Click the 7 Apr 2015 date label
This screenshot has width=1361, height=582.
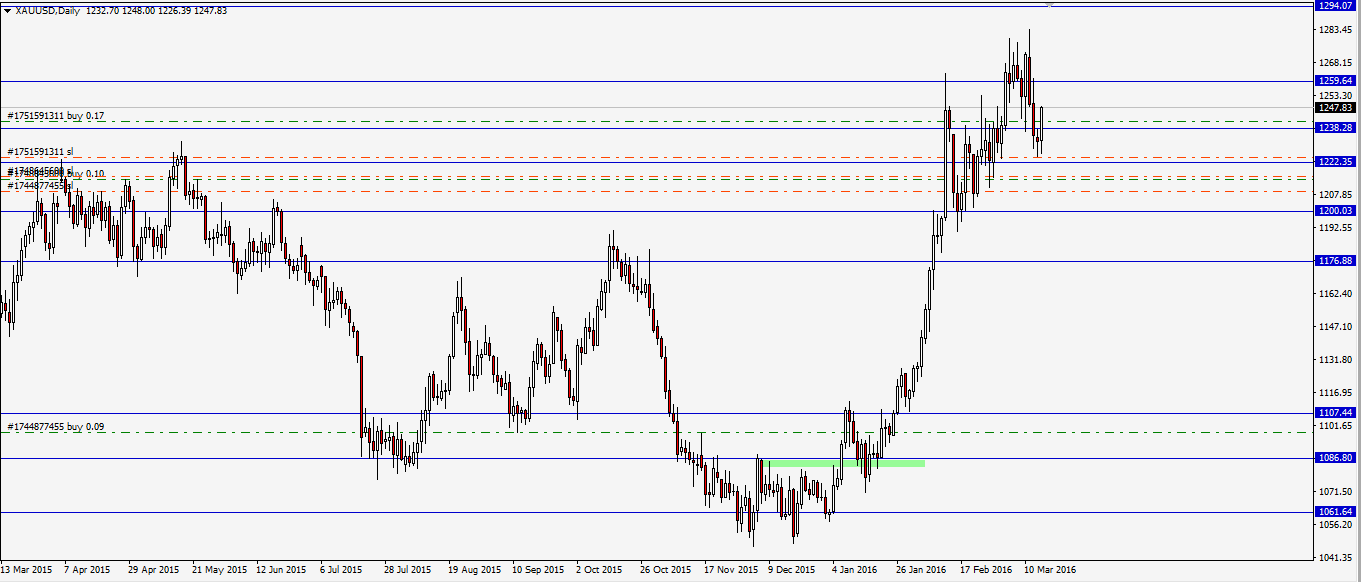coord(88,569)
